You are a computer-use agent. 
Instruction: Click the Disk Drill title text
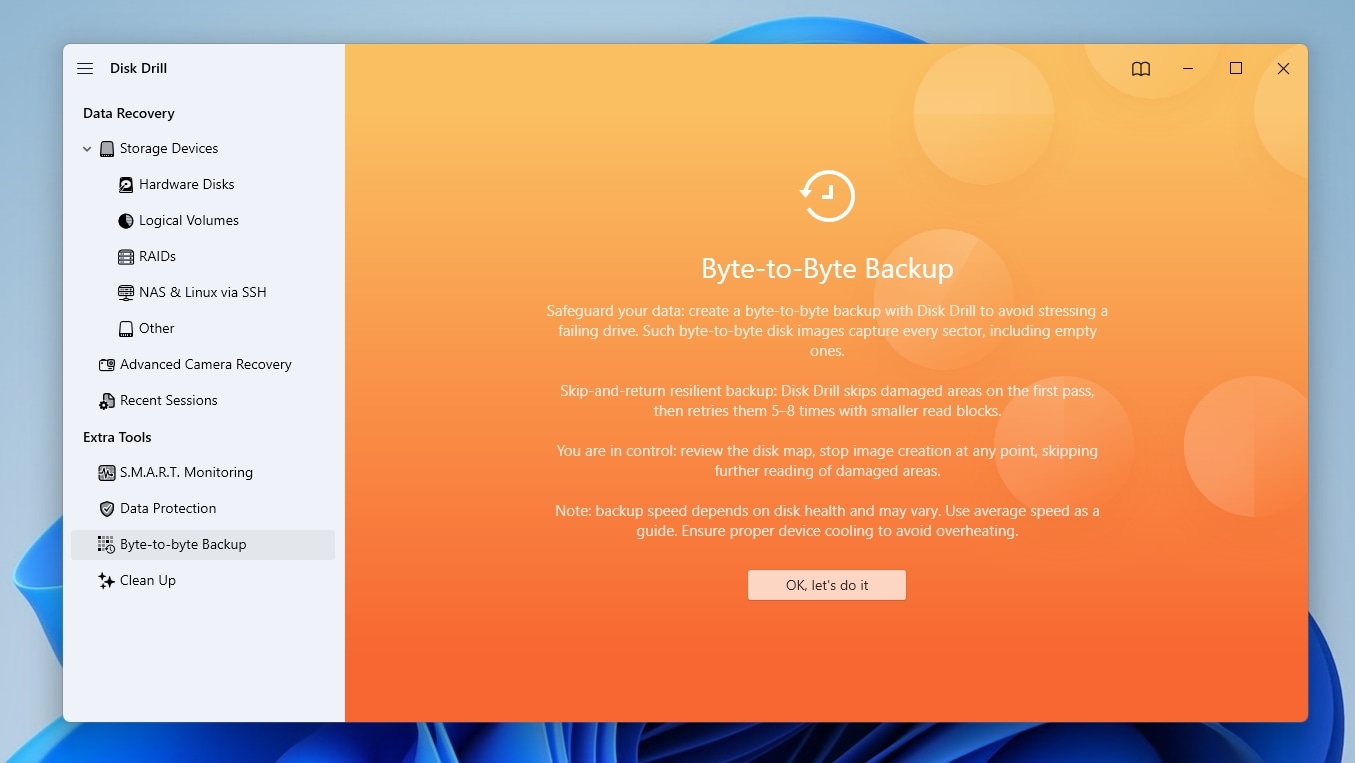(140, 68)
